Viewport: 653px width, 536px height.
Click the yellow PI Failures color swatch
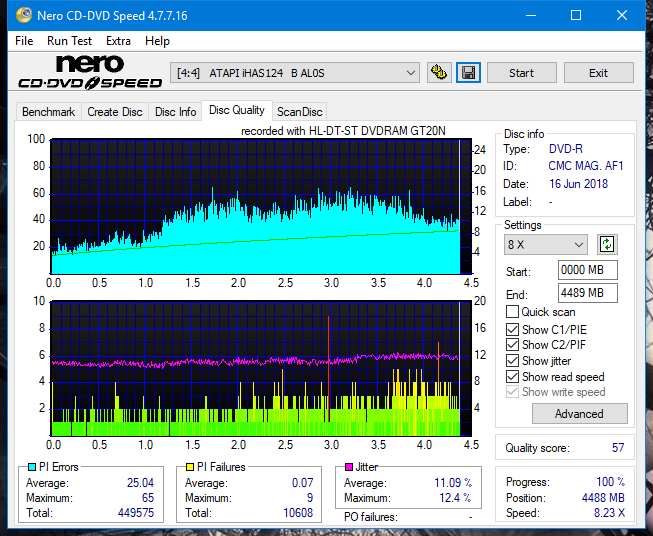pos(190,467)
